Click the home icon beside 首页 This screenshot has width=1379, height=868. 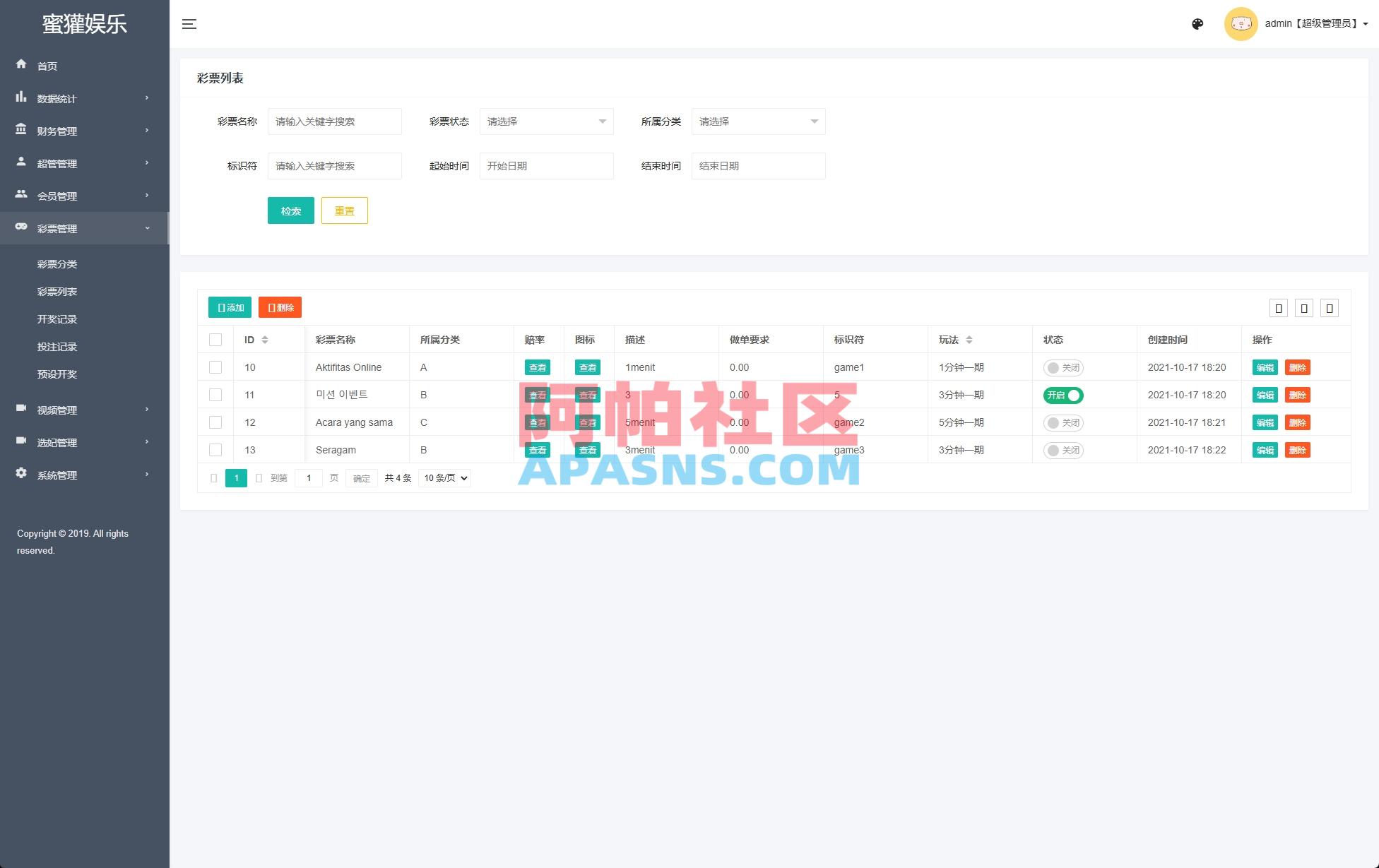coord(21,65)
